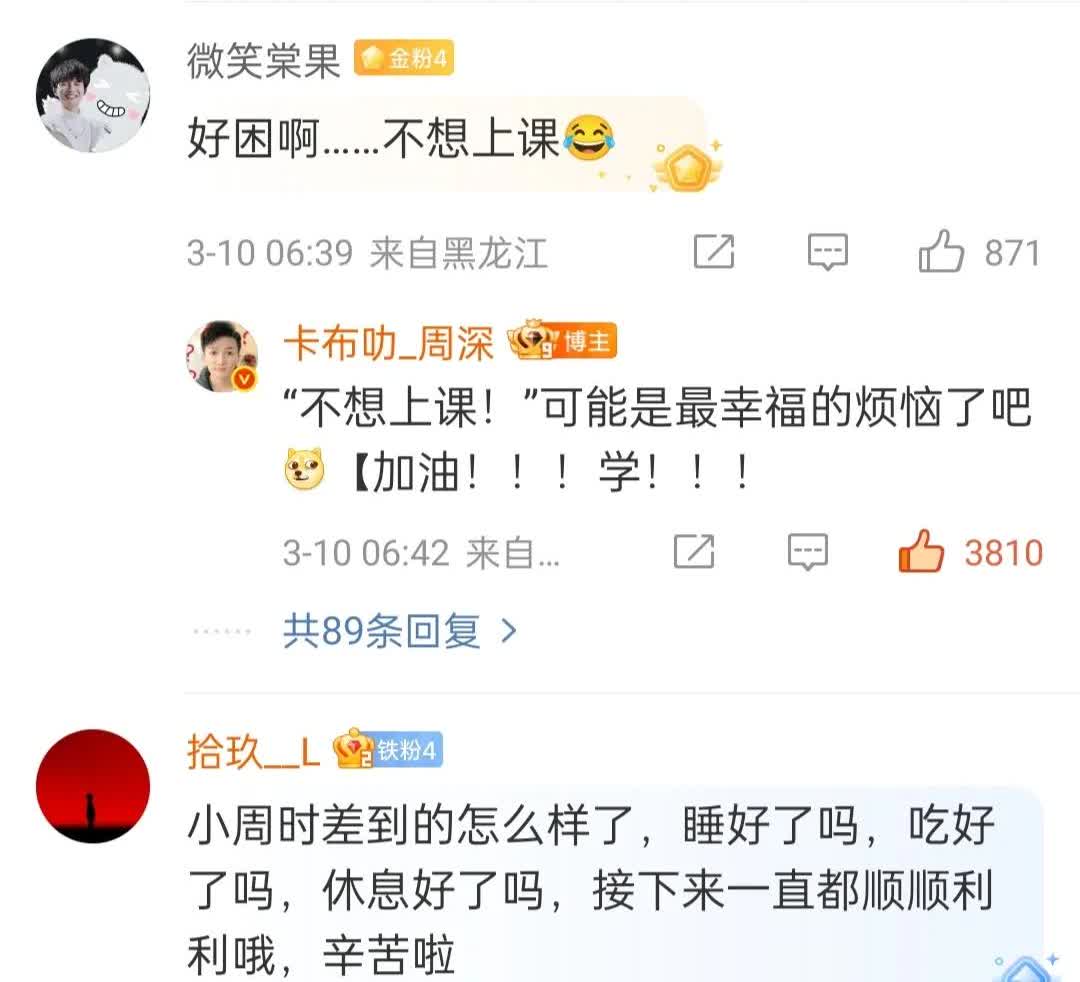Tap chevron arrow beside 共89条回复
The image size is (1080, 982).
tap(509, 630)
